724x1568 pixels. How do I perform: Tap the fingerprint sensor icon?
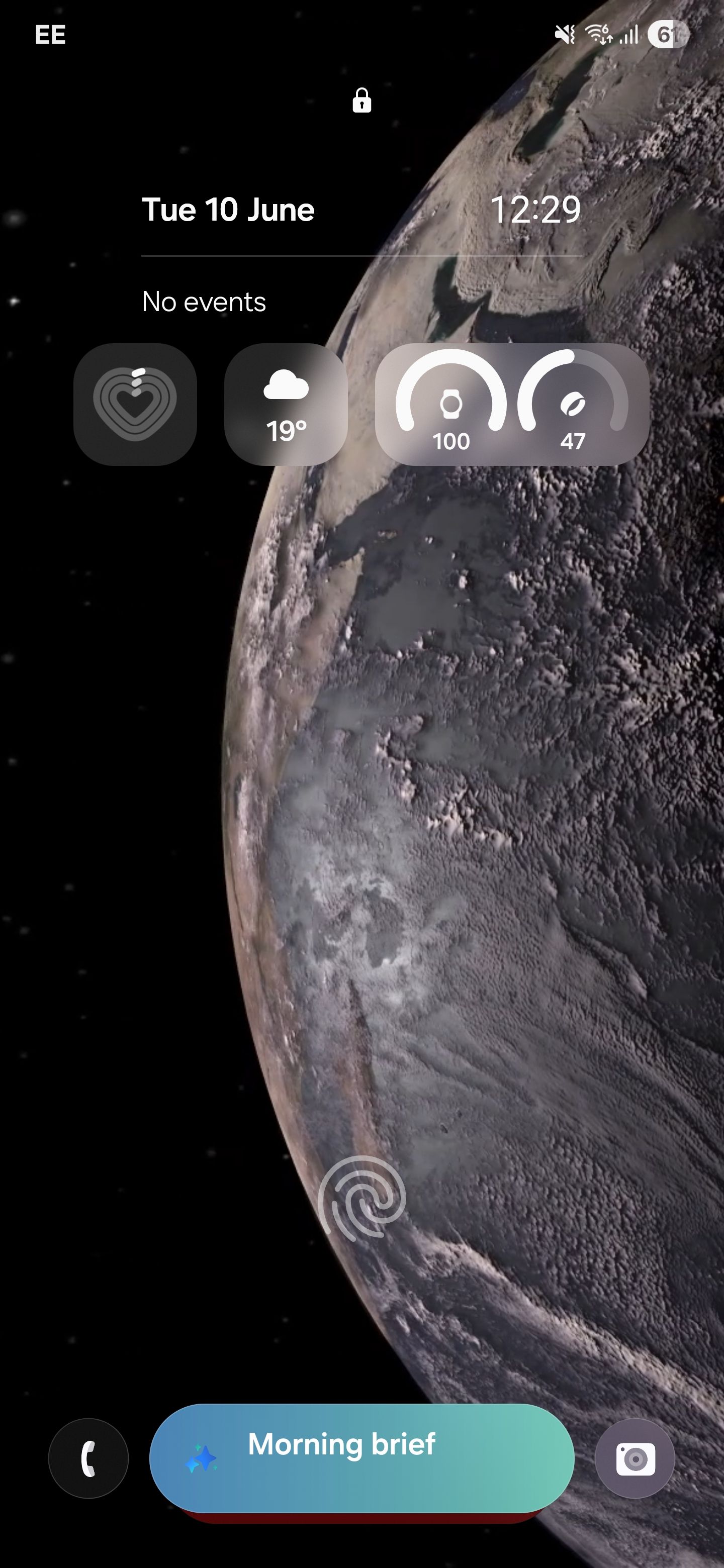click(x=361, y=1198)
